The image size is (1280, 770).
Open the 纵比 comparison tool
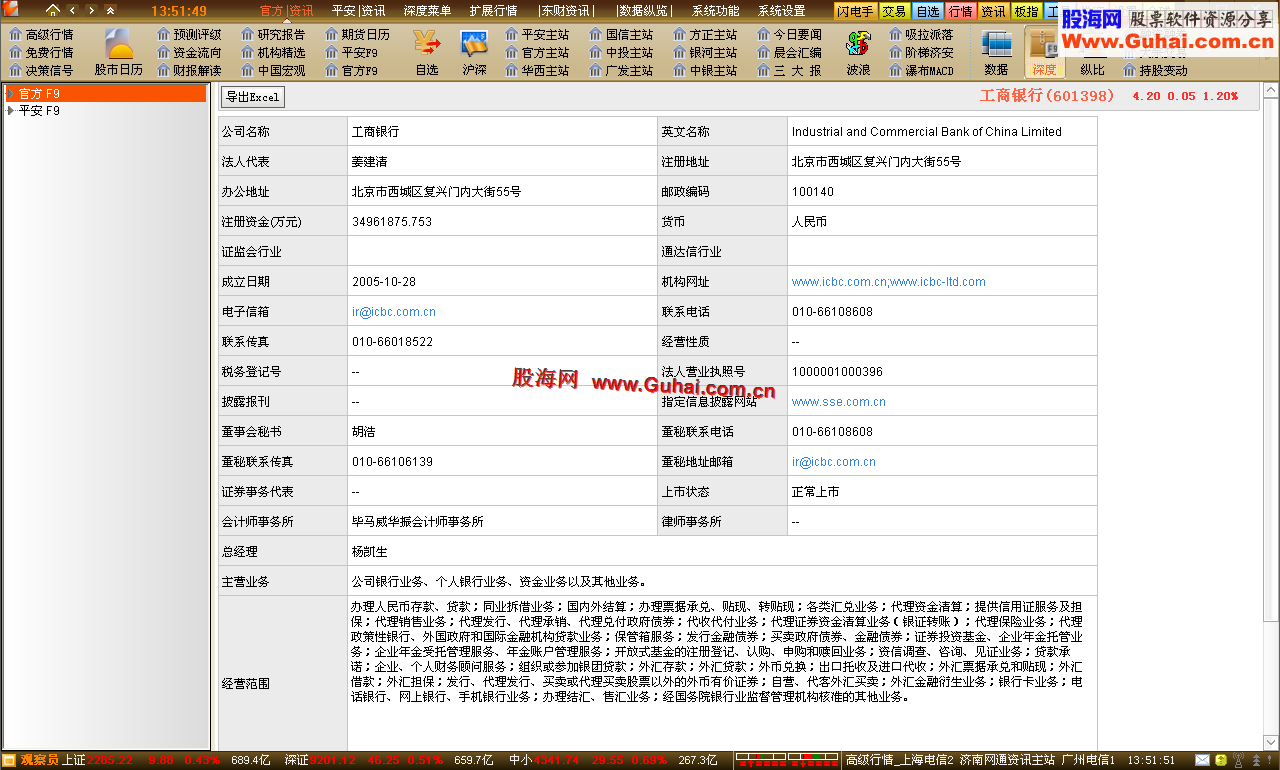coord(1093,70)
